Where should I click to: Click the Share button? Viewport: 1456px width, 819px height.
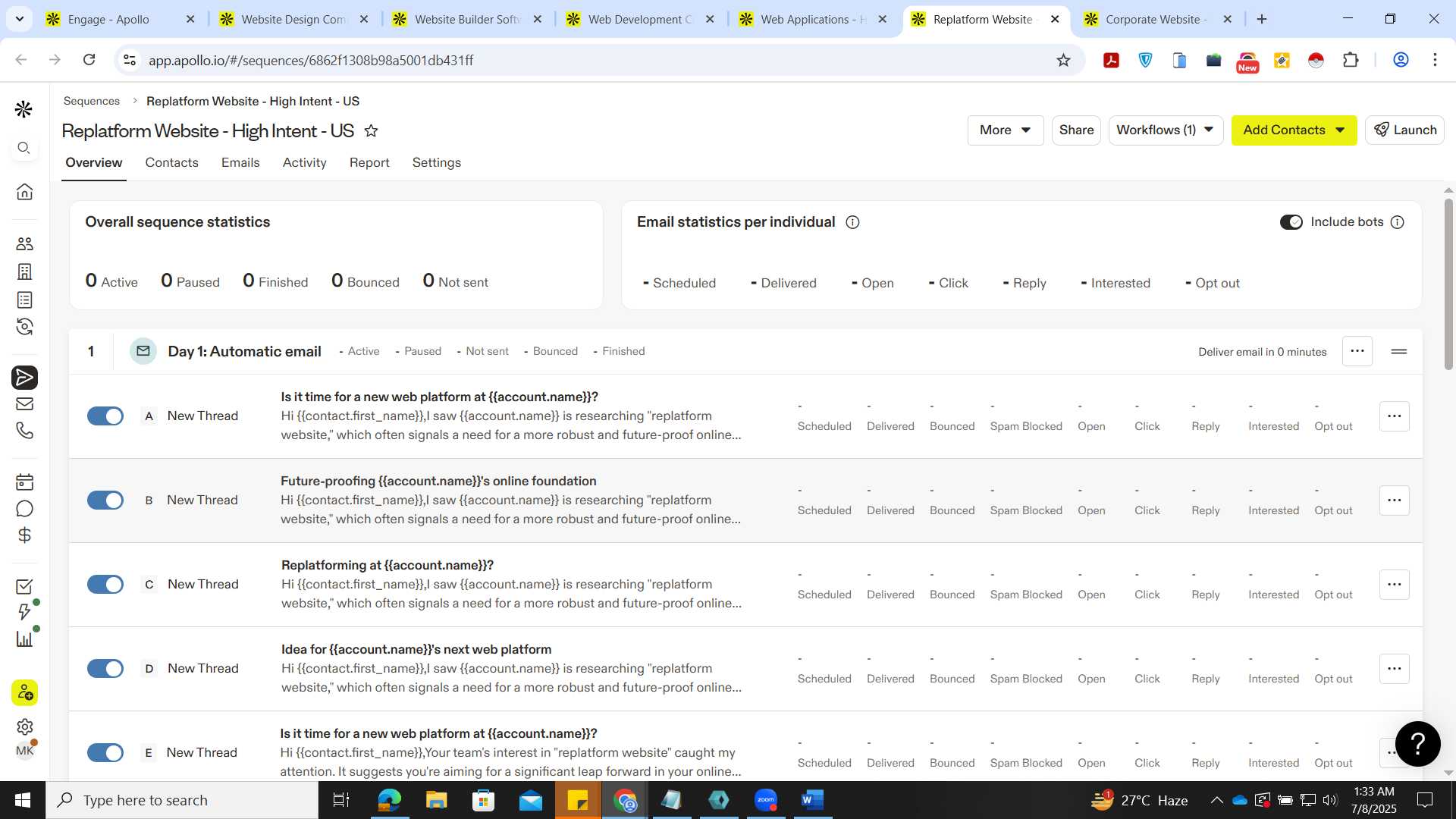click(x=1076, y=130)
